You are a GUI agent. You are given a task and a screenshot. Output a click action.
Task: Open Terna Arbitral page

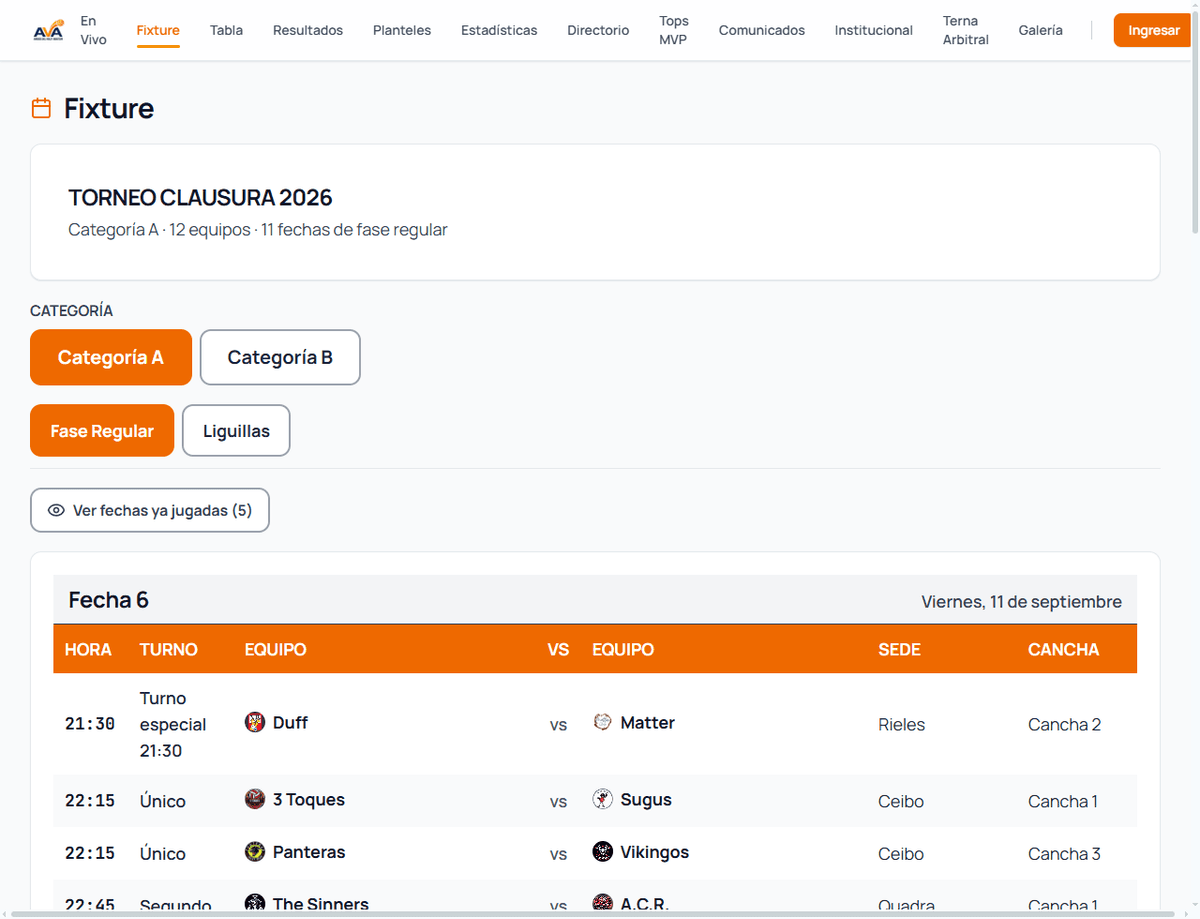[966, 30]
